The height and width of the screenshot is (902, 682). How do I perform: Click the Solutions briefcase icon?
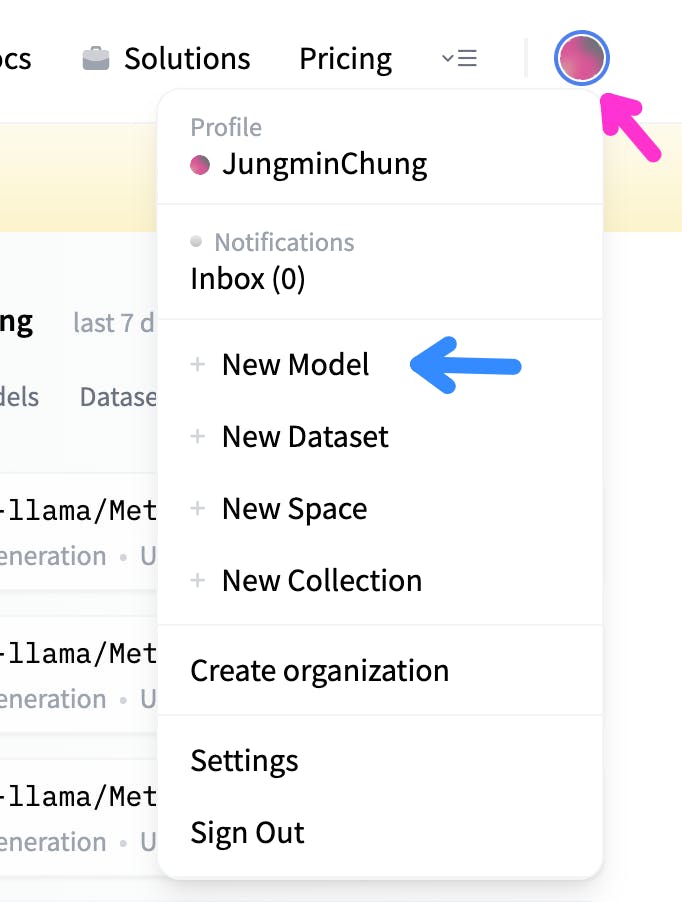point(96,58)
